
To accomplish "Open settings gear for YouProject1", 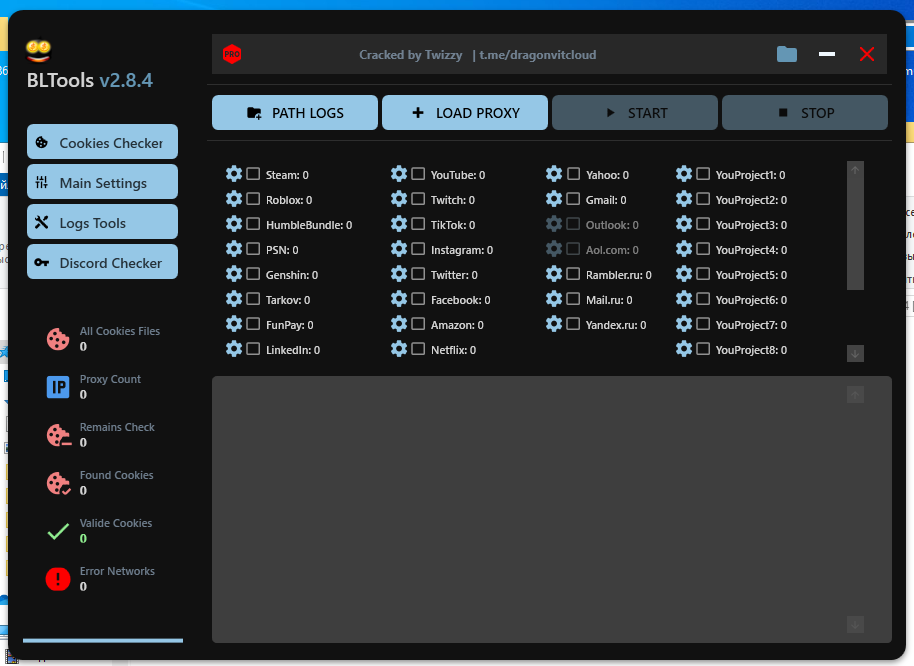I will coord(684,174).
